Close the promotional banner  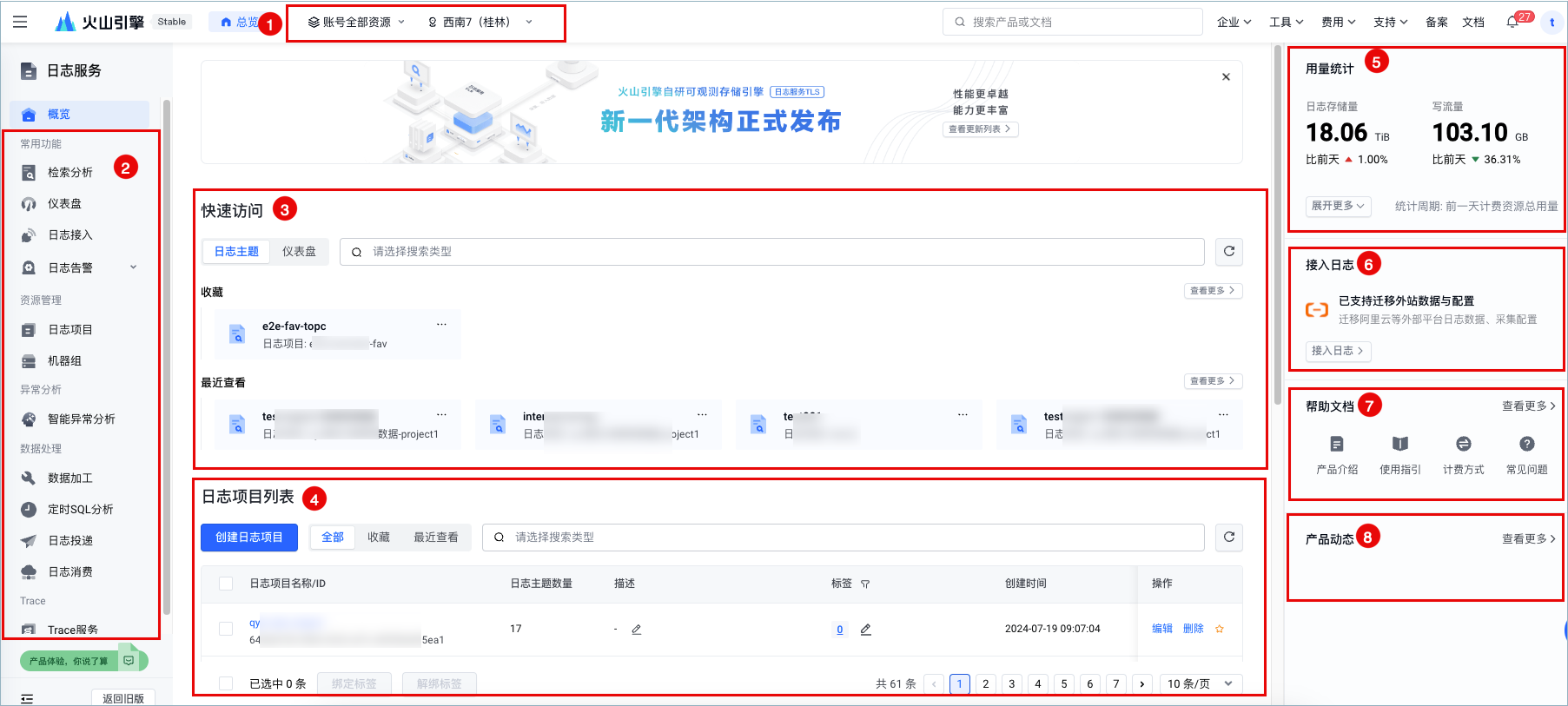[x=1226, y=77]
